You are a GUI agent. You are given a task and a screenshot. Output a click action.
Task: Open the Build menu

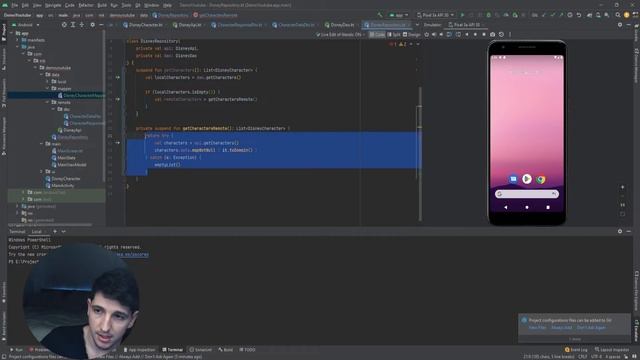pyautogui.click(x=102, y=5)
